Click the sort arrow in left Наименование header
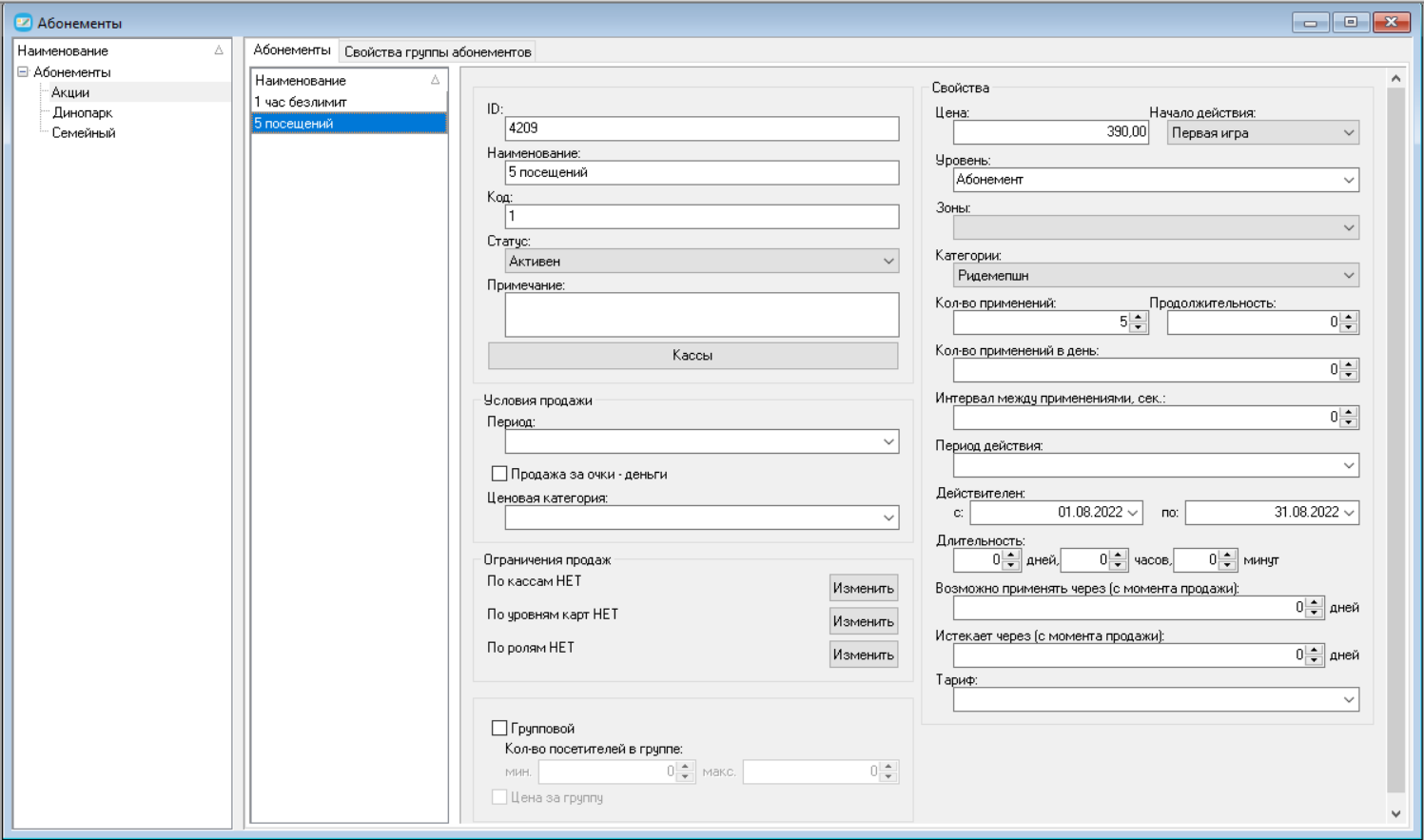 pyautogui.click(x=219, y=50)
